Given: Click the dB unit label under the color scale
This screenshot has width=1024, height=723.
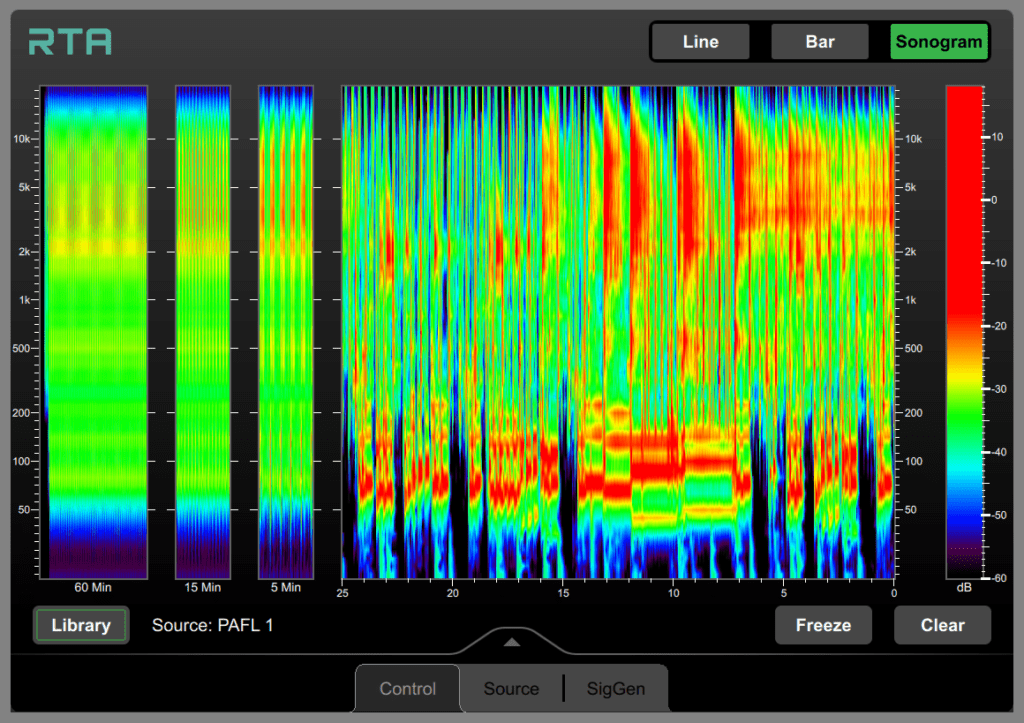Looking at the screenshot, I should 964,588.
